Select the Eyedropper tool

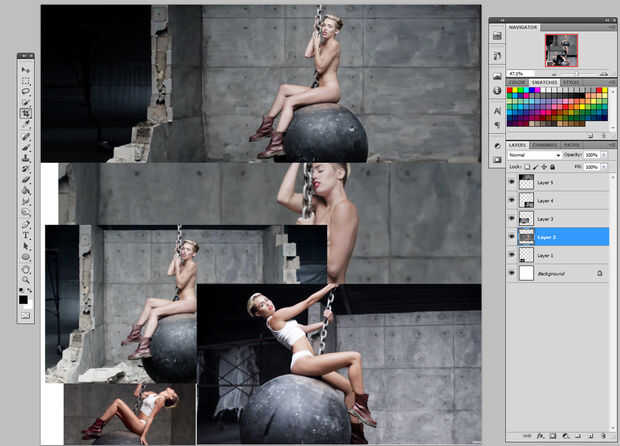(x=26, y=124)
